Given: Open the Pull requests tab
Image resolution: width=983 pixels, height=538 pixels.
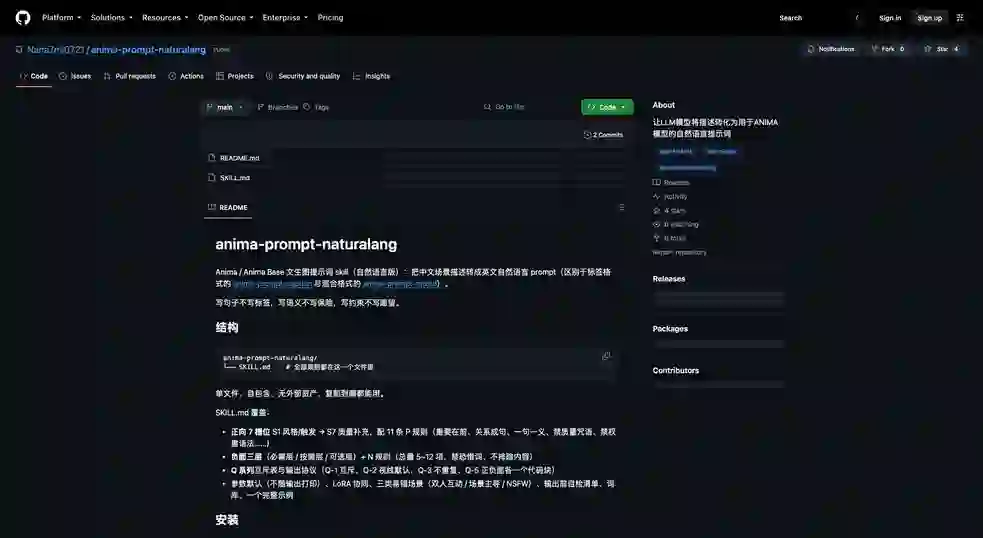Looking at the screenshot, I should [130, 76].
